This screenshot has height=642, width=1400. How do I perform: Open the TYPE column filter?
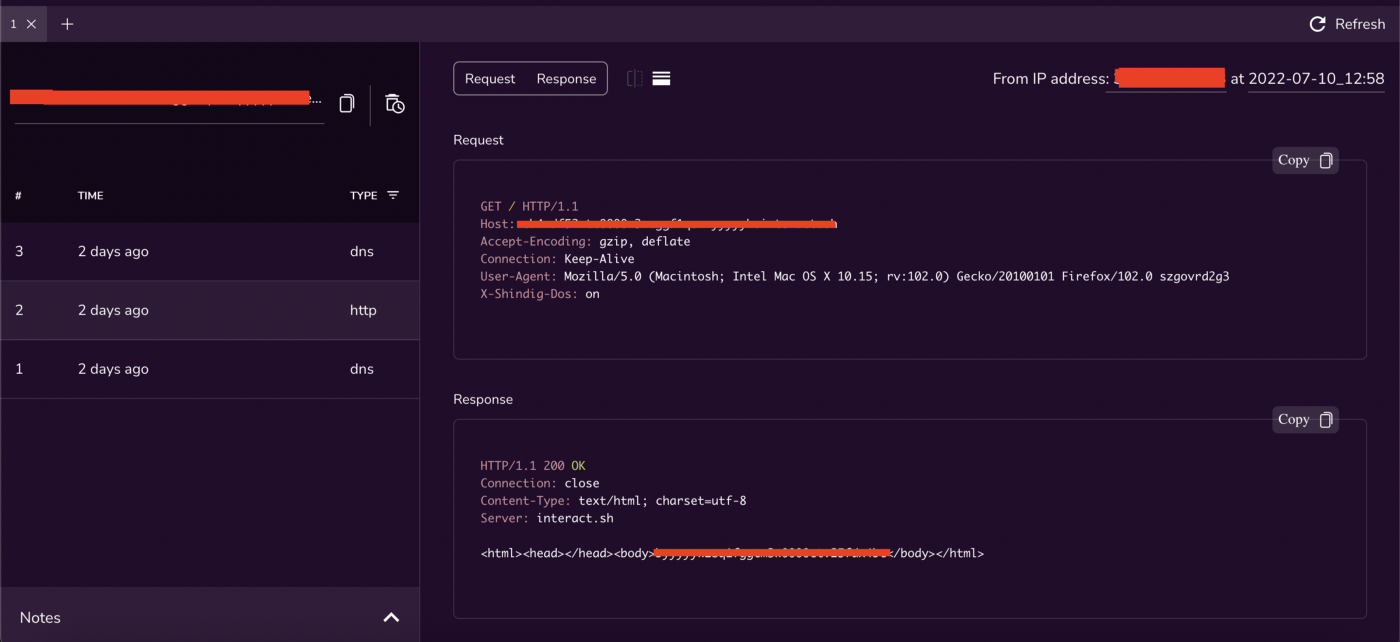coord(393,195)
